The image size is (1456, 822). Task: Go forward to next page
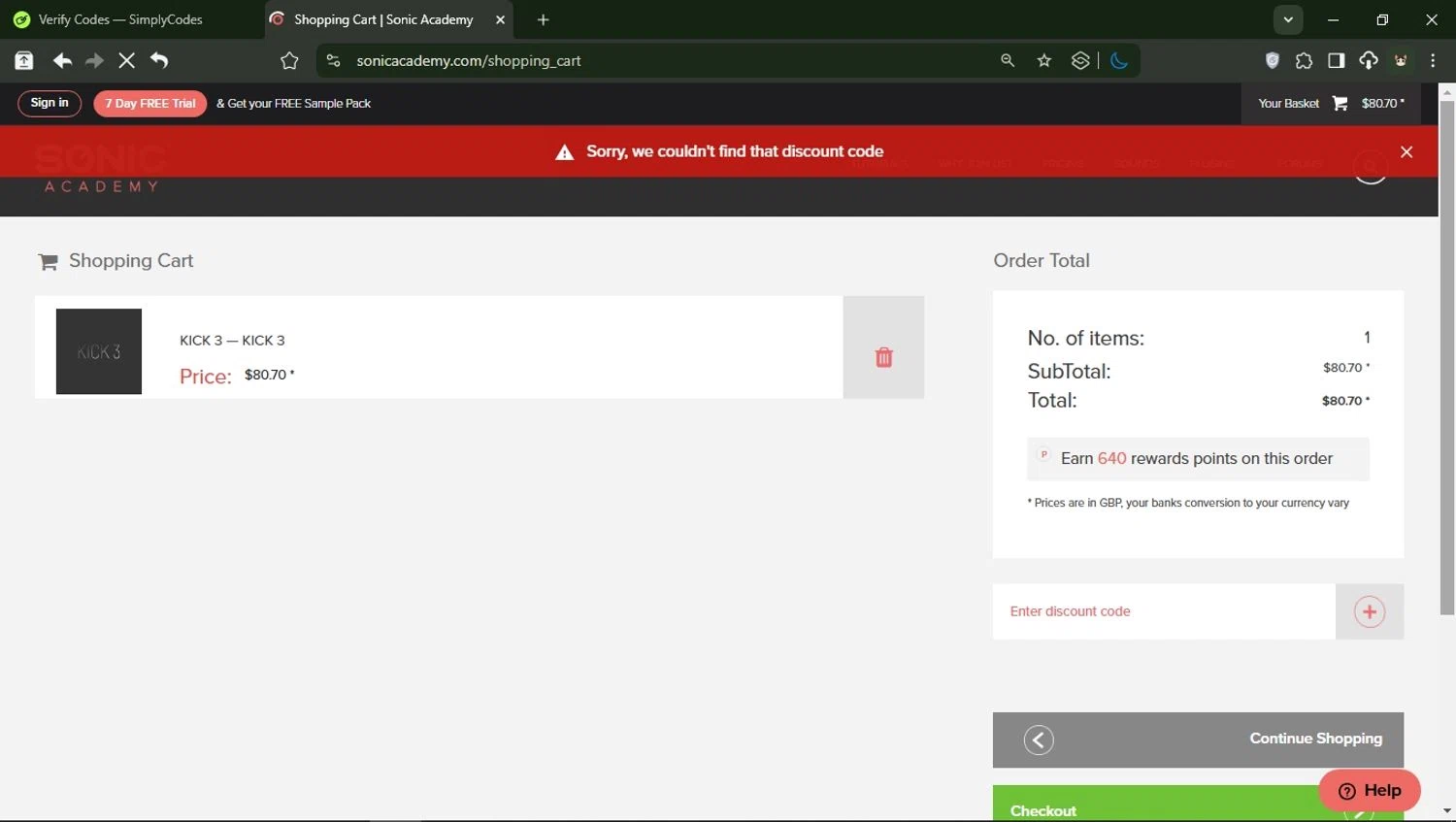click(94, 61)
